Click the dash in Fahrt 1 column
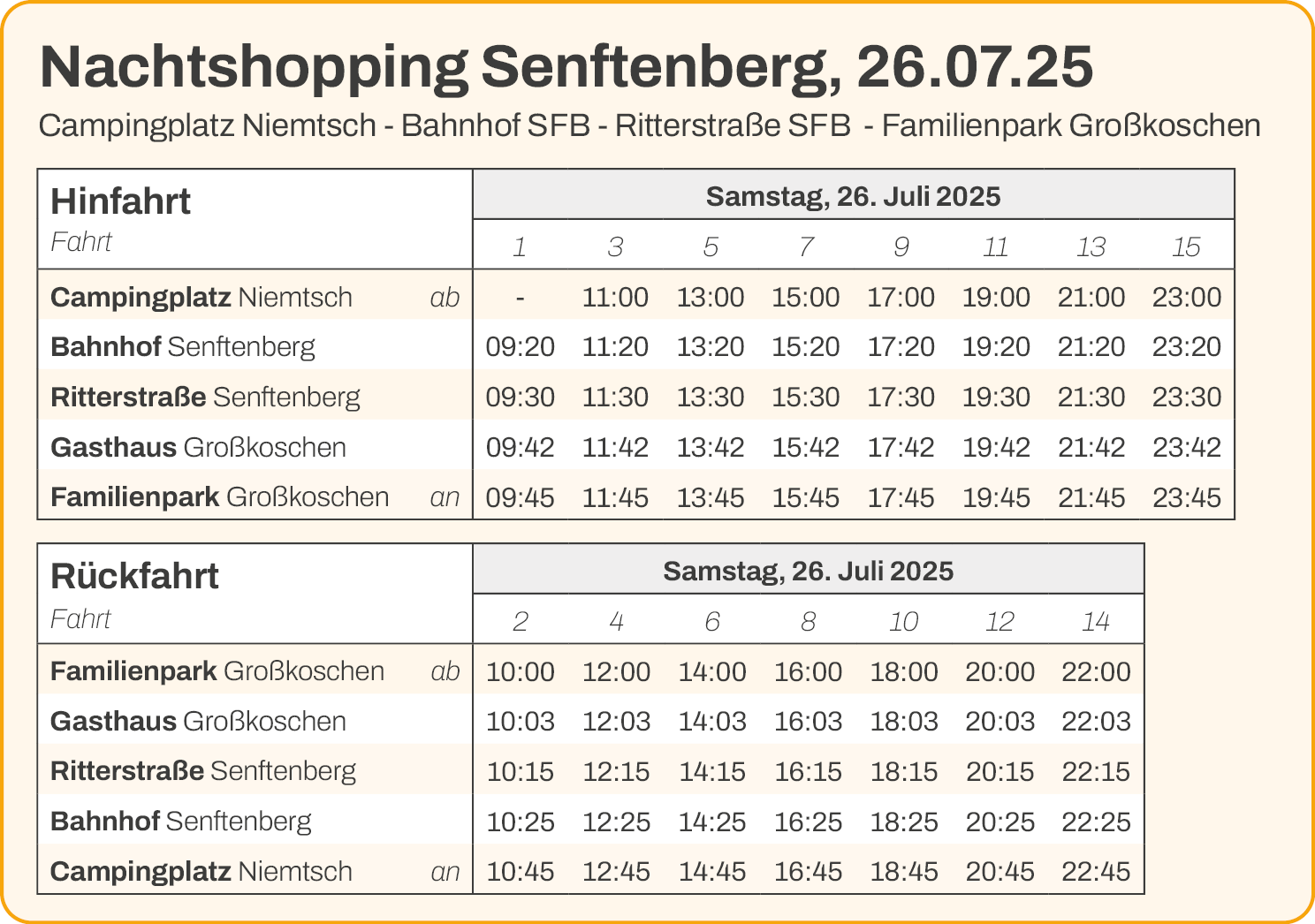This screenshot has height=924, width=1315. click(521, 298)
